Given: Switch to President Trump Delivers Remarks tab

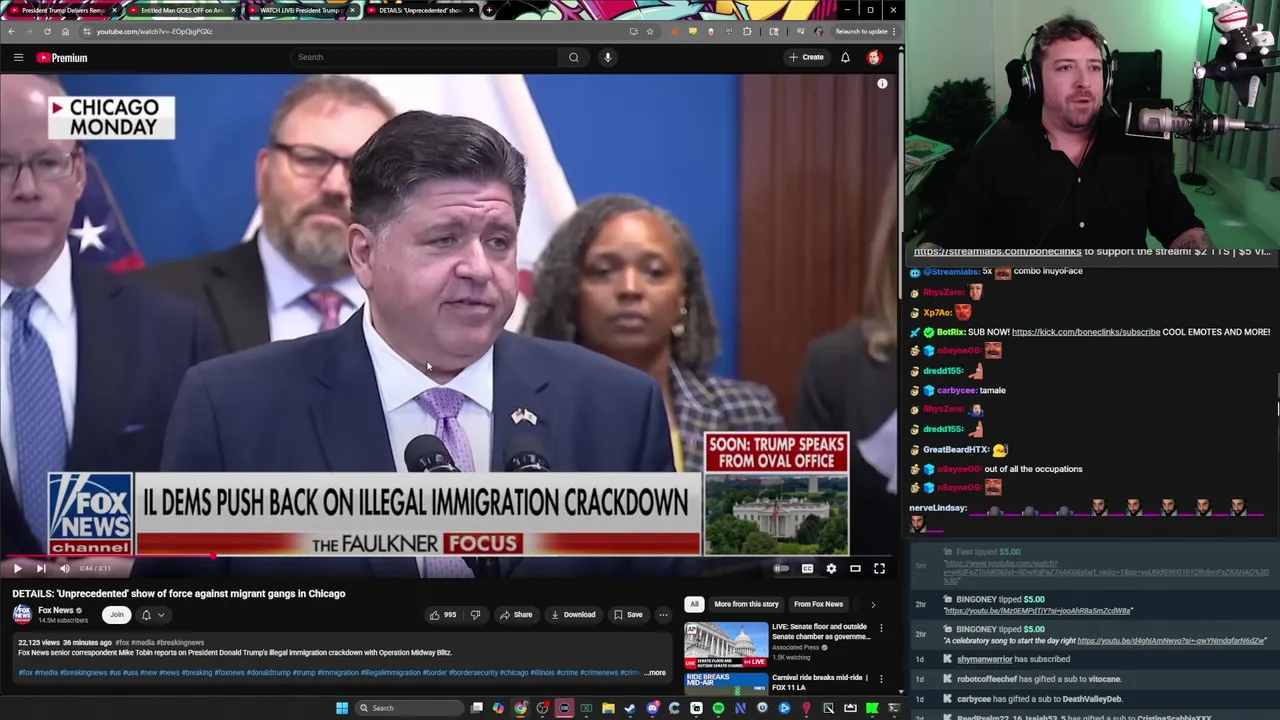Looking at the screenshot, I should [x=63, y=10].
